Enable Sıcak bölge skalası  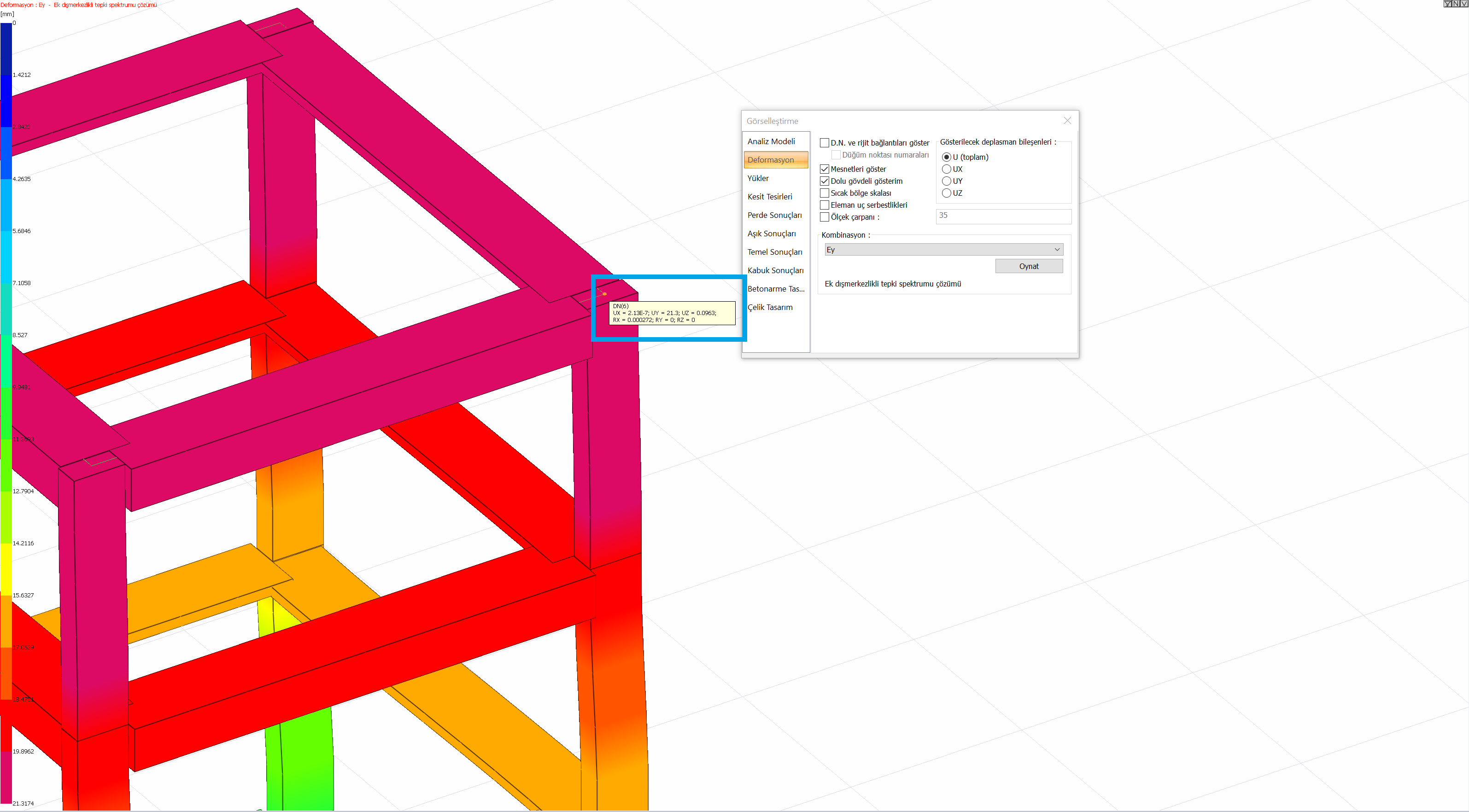[x=825, y=193]
